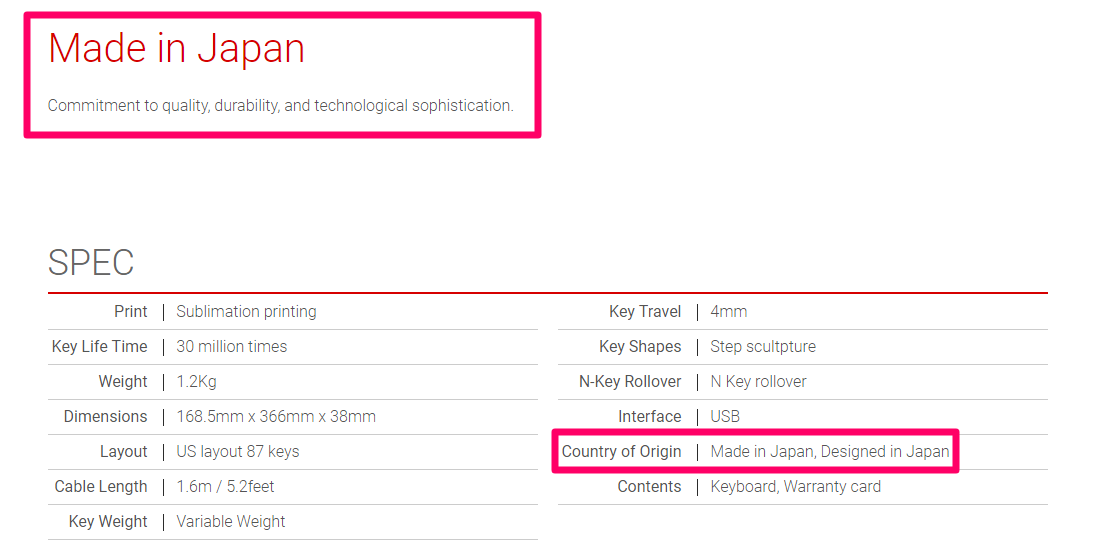Select "Made in Japan, Designed in Japan" value
1116x560 pixels.
[829, 452]
